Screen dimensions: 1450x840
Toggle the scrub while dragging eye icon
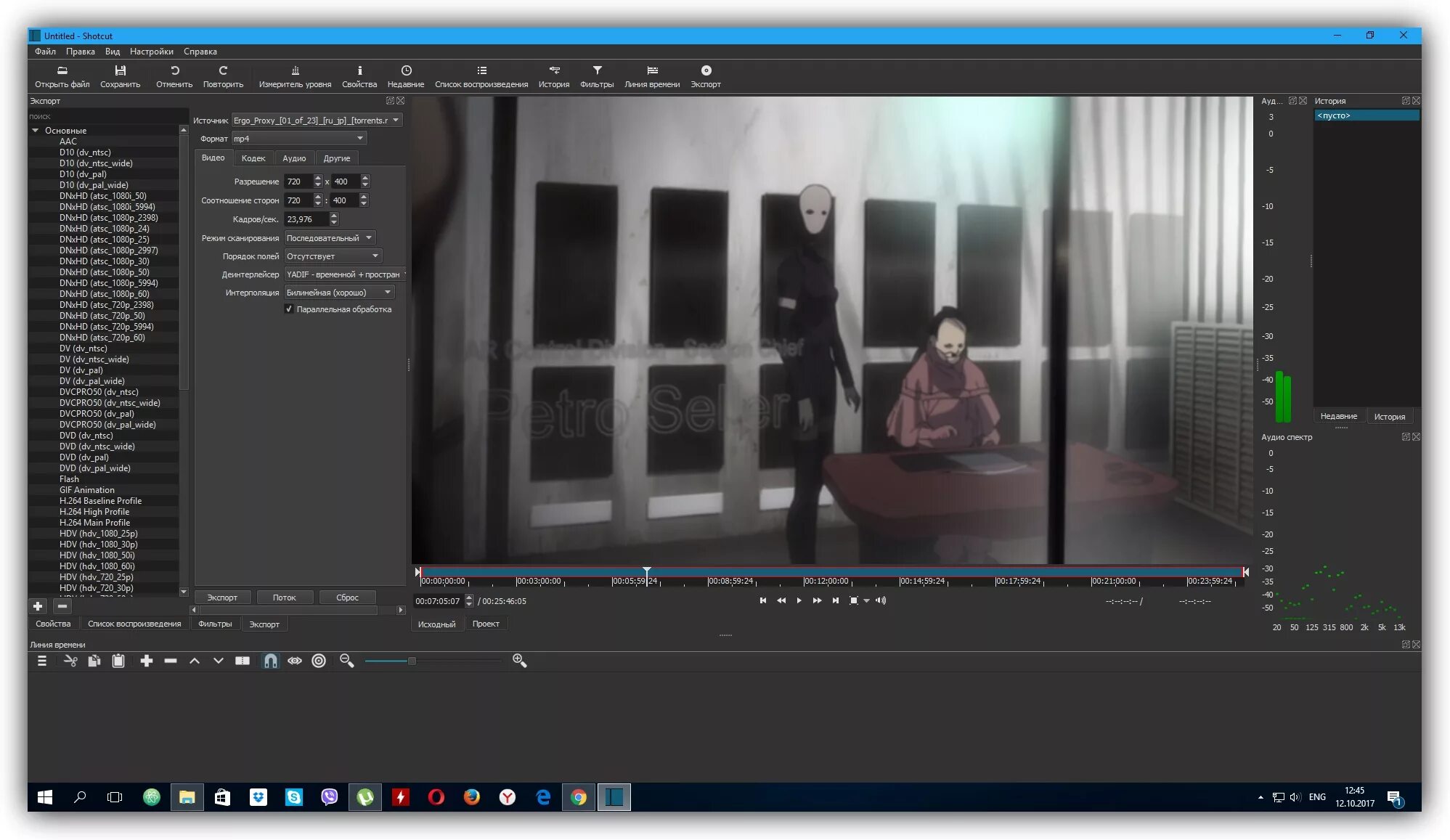[294, 661]
